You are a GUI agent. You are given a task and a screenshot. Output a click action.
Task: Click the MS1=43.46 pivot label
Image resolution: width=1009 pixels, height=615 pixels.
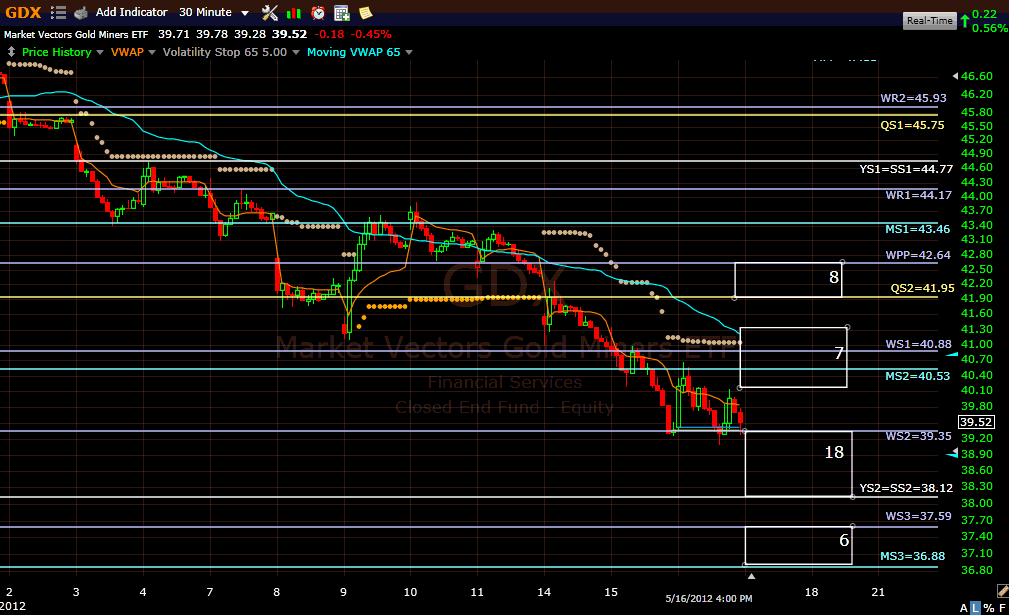(x=918, y=229)
